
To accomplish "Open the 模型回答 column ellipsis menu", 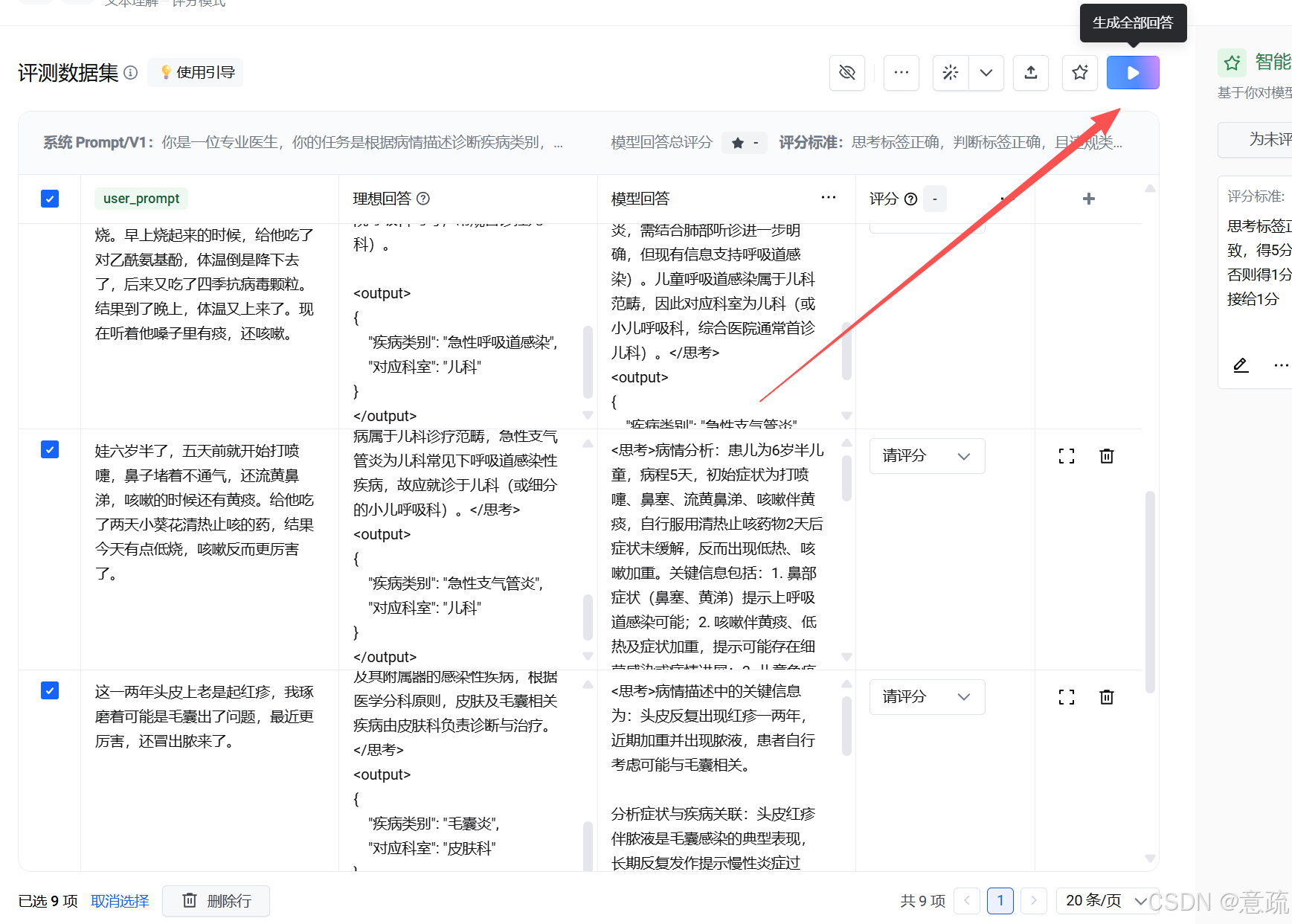I will [828, 197].
